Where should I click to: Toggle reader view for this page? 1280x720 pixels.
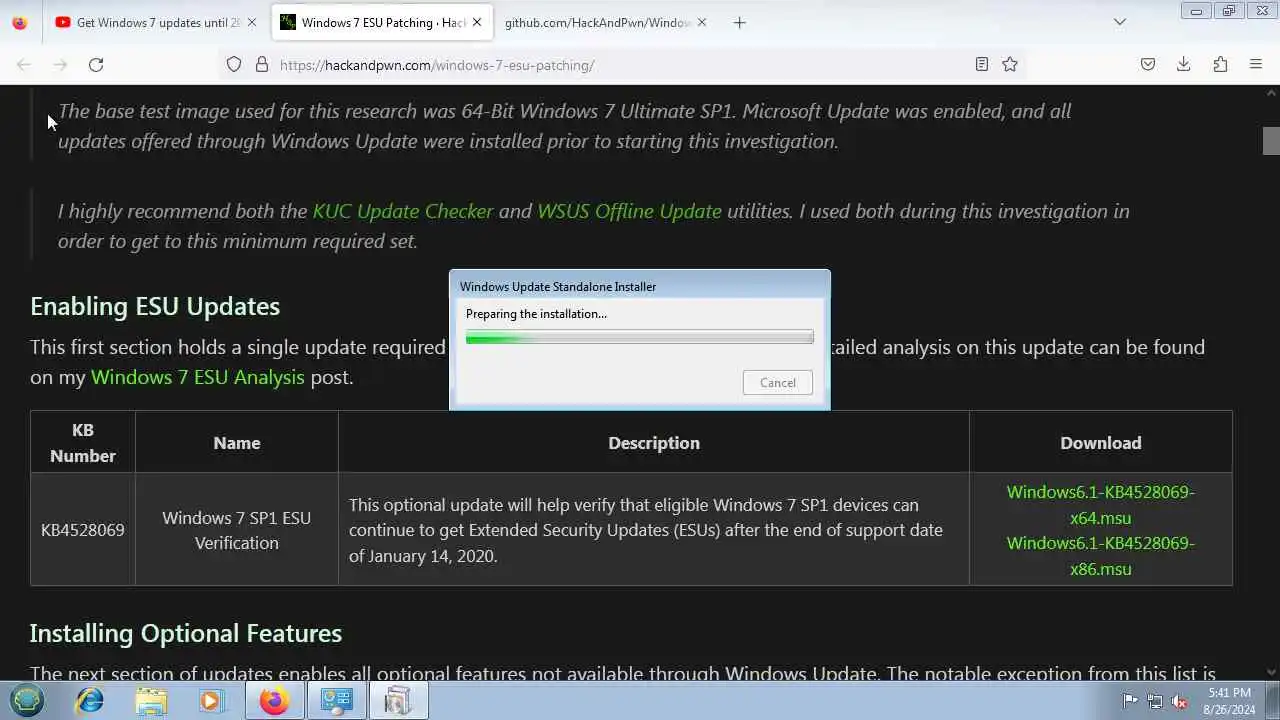(982, 65)
